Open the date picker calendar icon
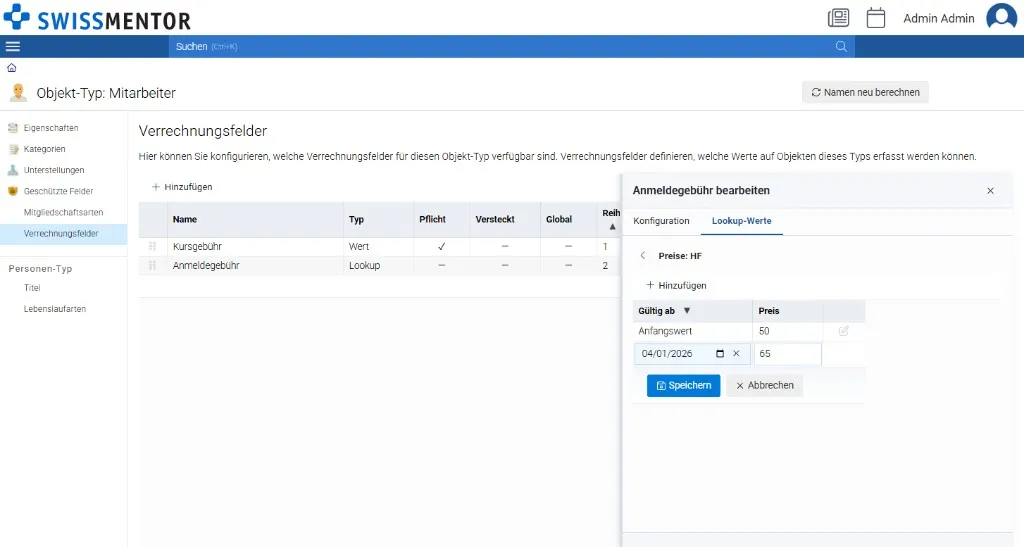Image resolution: width=1024 pixels, height=547 pixels. click(x=720, y=354)
